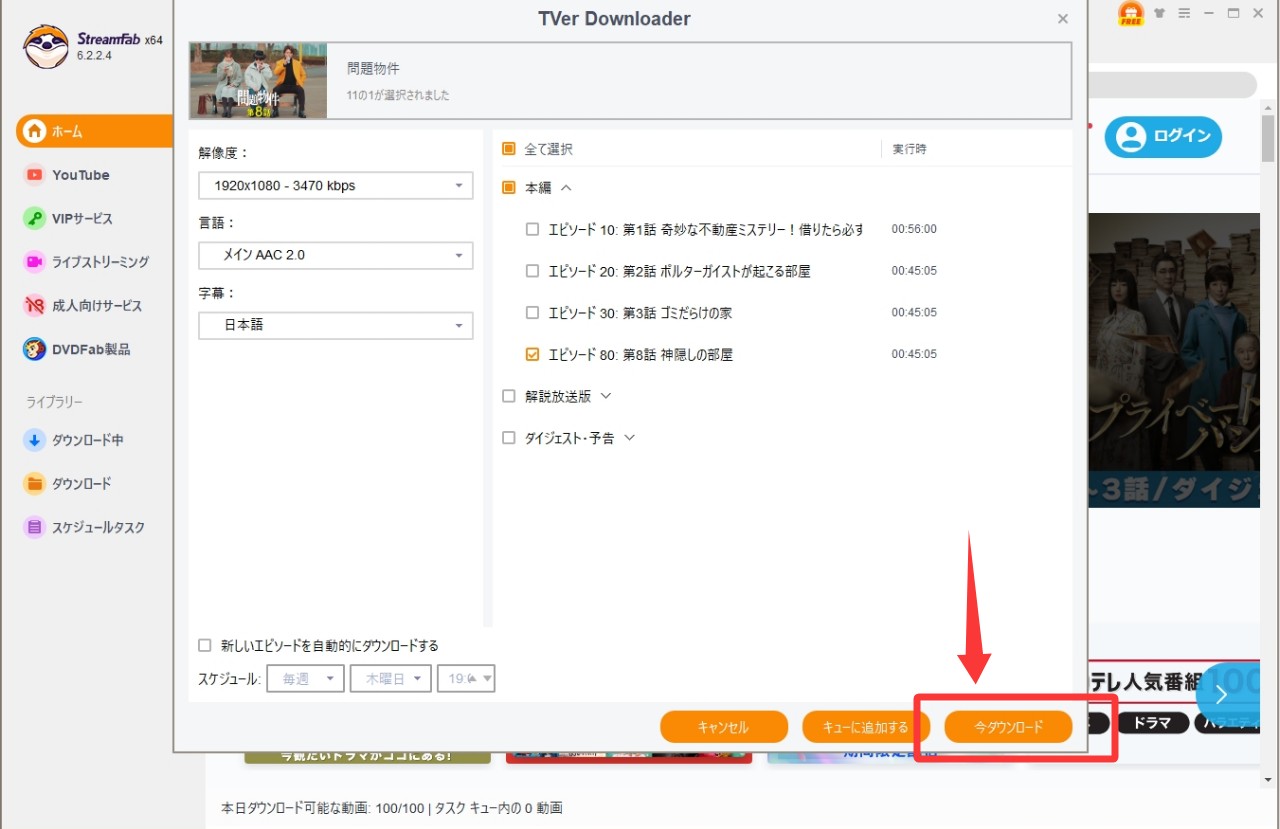Toggle the ダイジェスト・予告 checkbox
The width and height of the screenshot is (1280, 829).
pos(509,438)
